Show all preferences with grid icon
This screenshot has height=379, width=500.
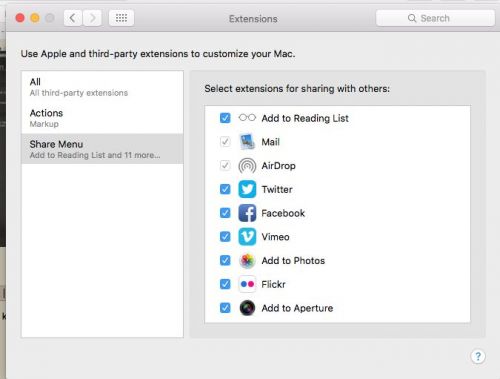click(121, 18)
